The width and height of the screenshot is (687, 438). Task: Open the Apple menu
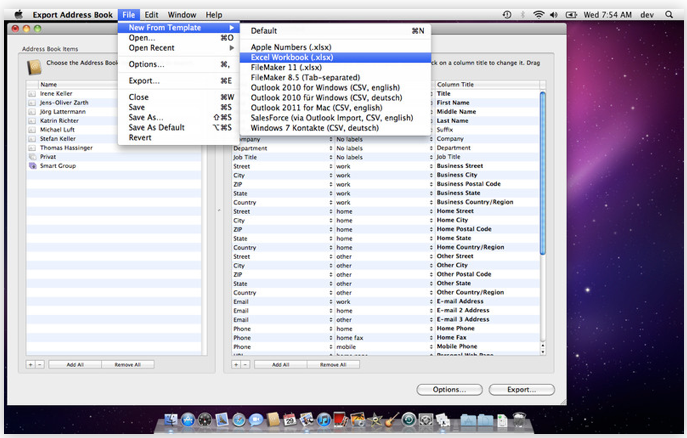click(19, 14)
